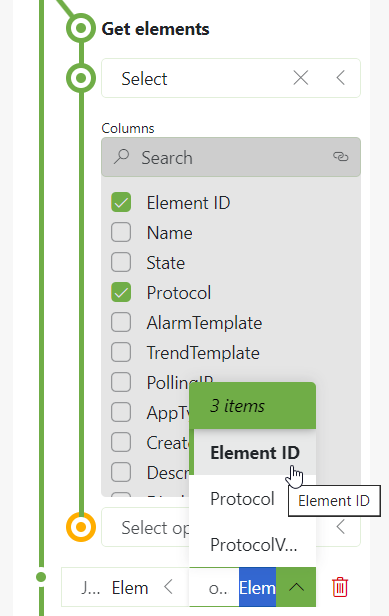Toggle the TrendTemplate checkbox
The width and height of the screenshot is (389, 616).
pos(121,352)
